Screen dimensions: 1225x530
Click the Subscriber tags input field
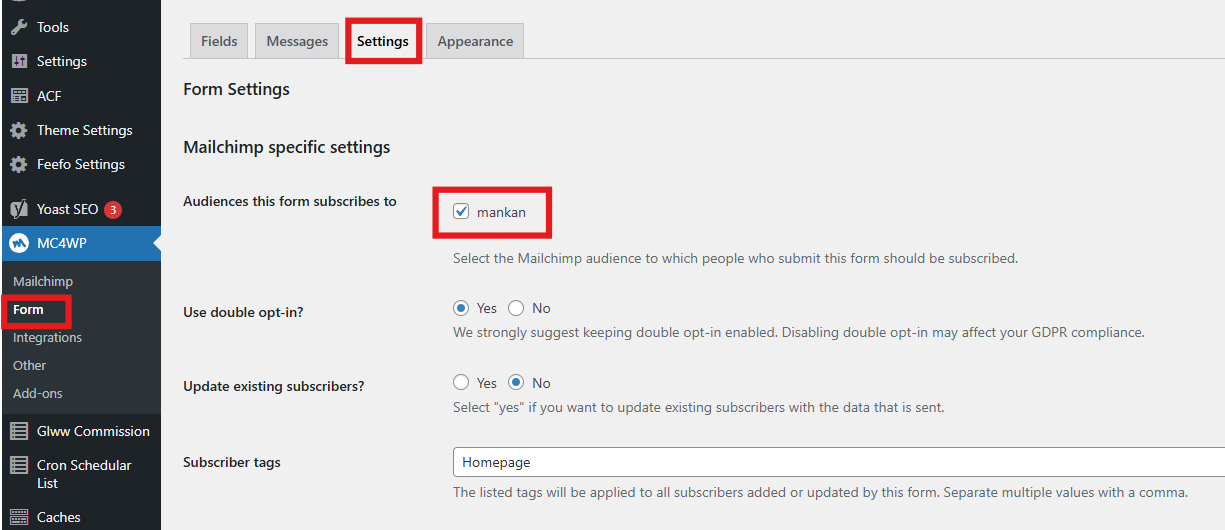(x=839, y=462)
